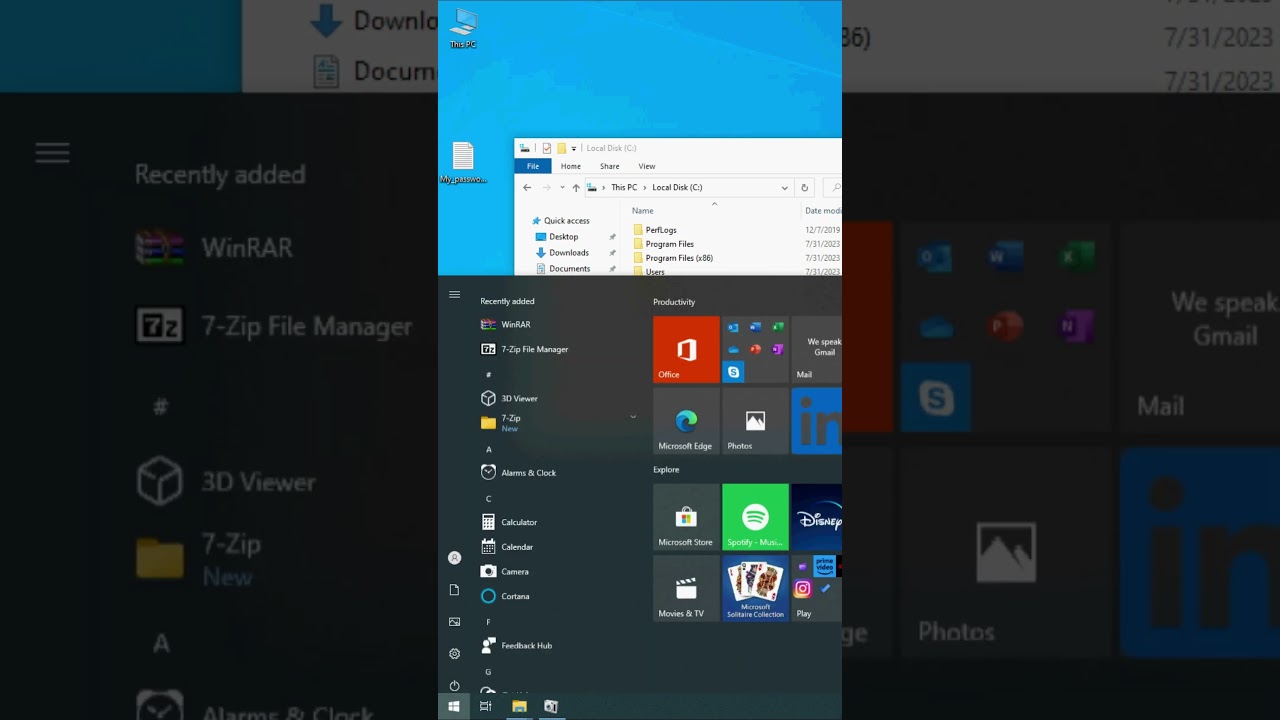
Task: Refresh the Local Disk (C:) folder view
Action: 804,187
